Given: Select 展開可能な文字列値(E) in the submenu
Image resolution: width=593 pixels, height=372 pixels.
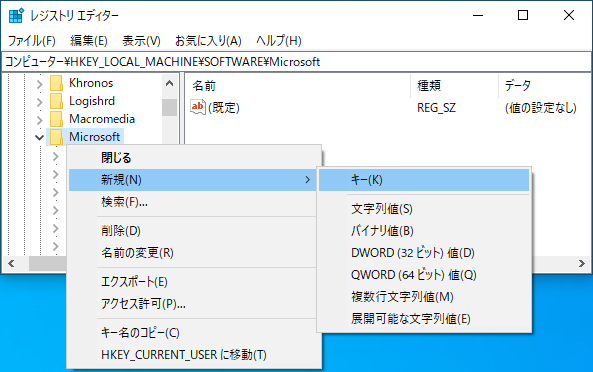Looking at the screenshot, I should pos(424,319).
